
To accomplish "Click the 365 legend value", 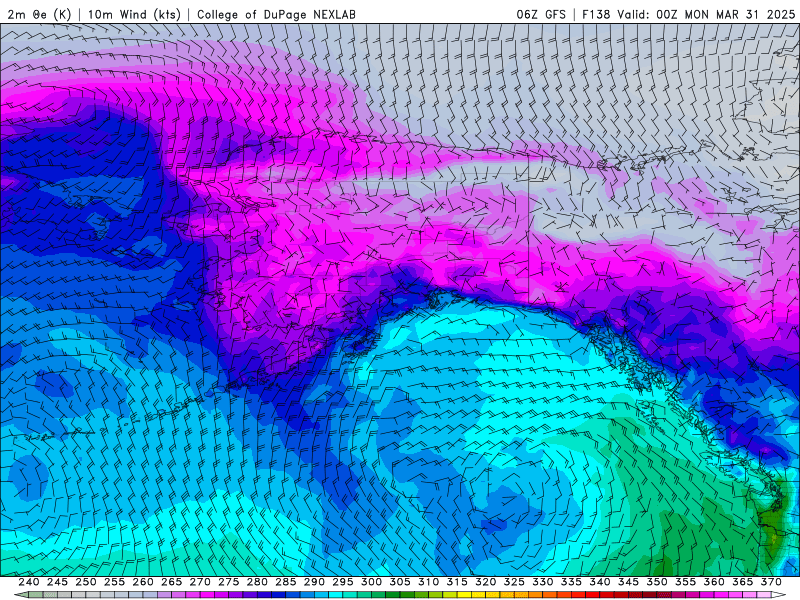I will (743, 582).
